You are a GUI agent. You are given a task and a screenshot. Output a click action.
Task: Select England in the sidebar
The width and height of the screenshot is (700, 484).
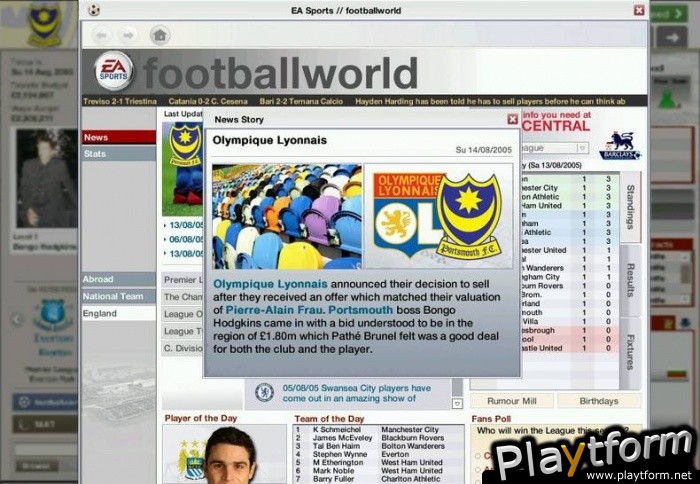point(119,314)
